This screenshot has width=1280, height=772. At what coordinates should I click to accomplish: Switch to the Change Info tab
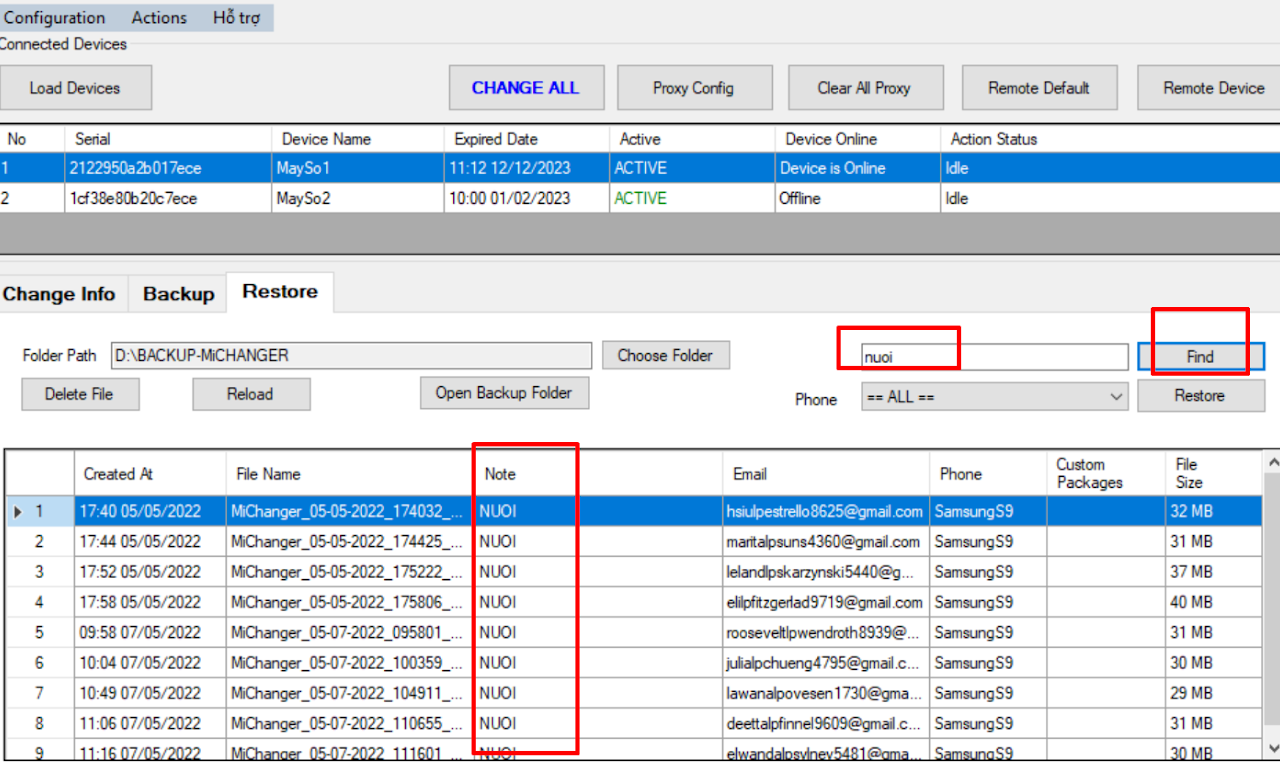click(59, 294)
